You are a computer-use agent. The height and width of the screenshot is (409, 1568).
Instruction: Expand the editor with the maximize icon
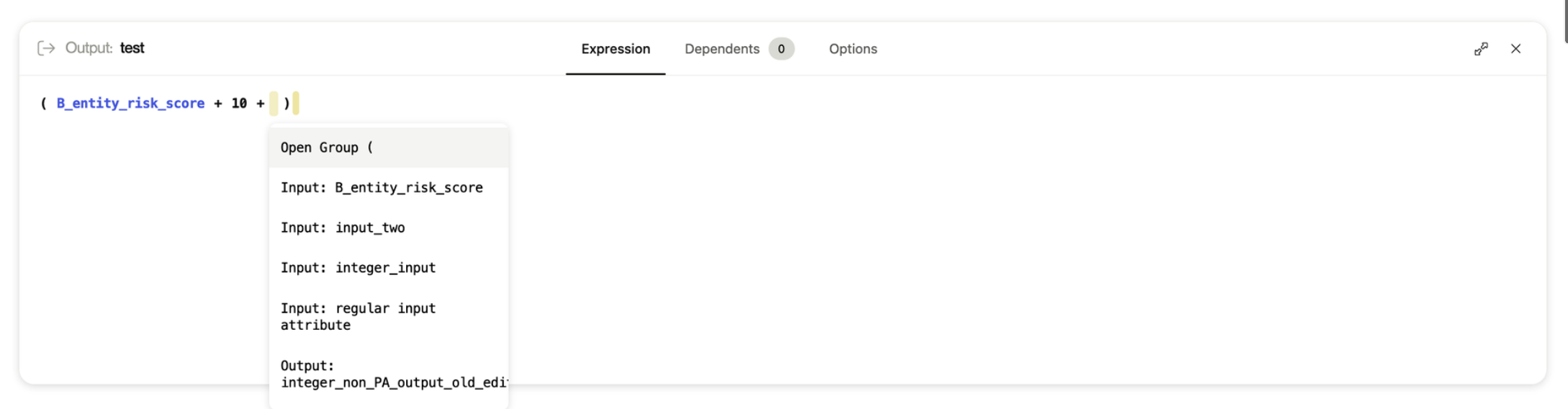coord(1481,49)
